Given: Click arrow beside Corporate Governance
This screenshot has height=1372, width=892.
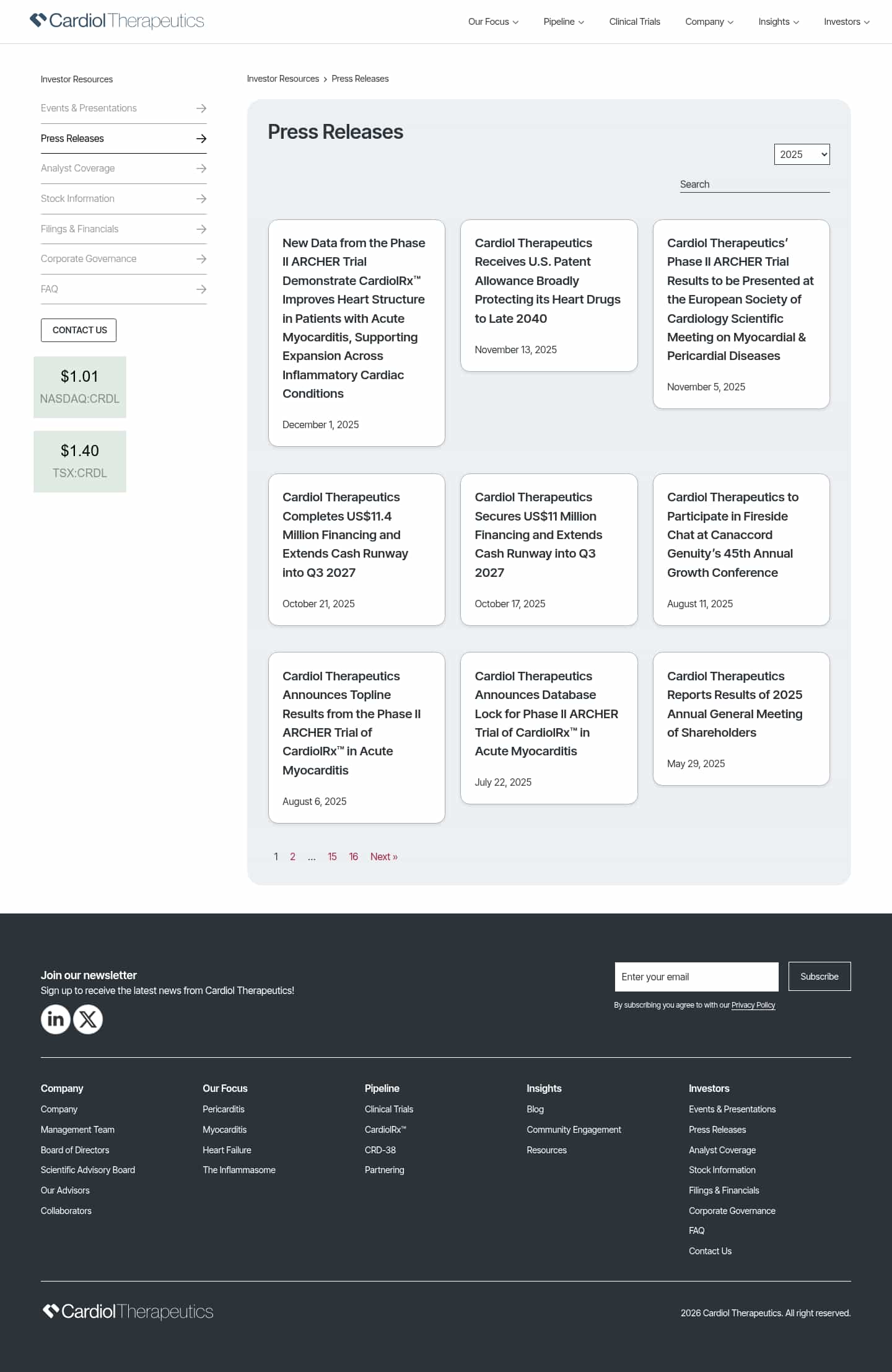Looking at the screenshot, I should pos(201,259).
